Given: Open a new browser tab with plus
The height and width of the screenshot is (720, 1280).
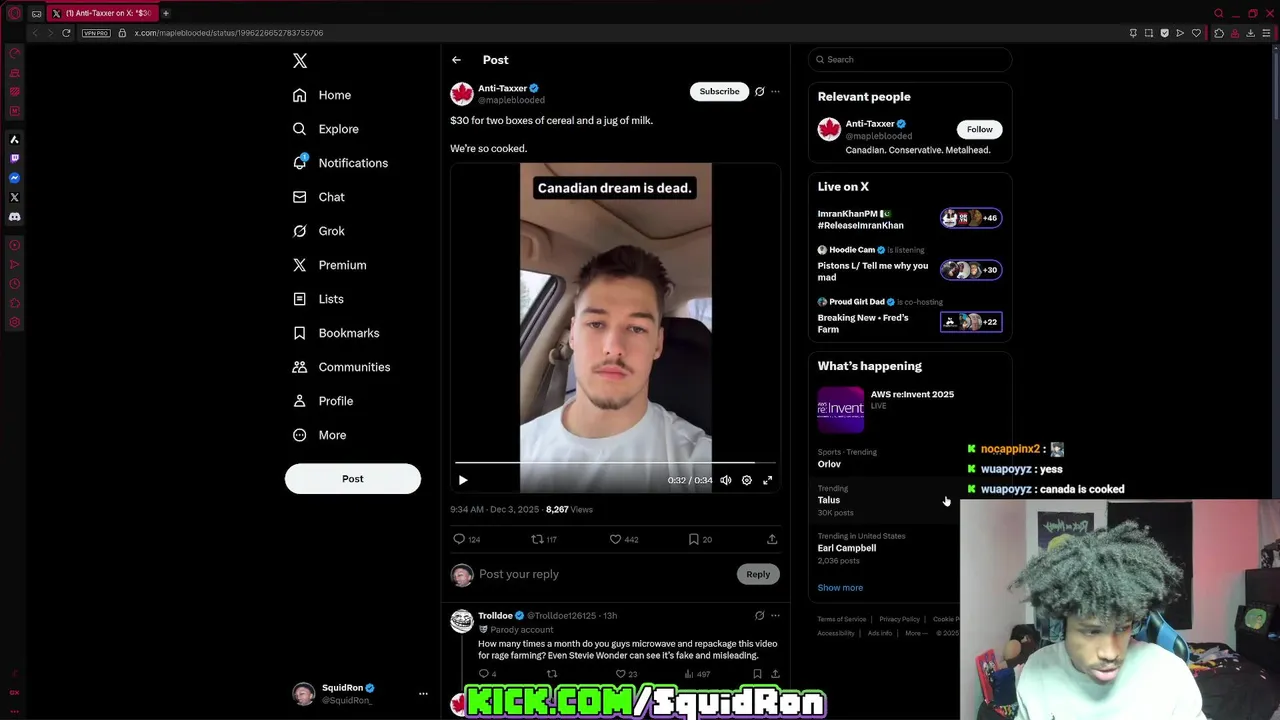Looking at the screenshot, I should pyautogui.click(x=166, y=13).
